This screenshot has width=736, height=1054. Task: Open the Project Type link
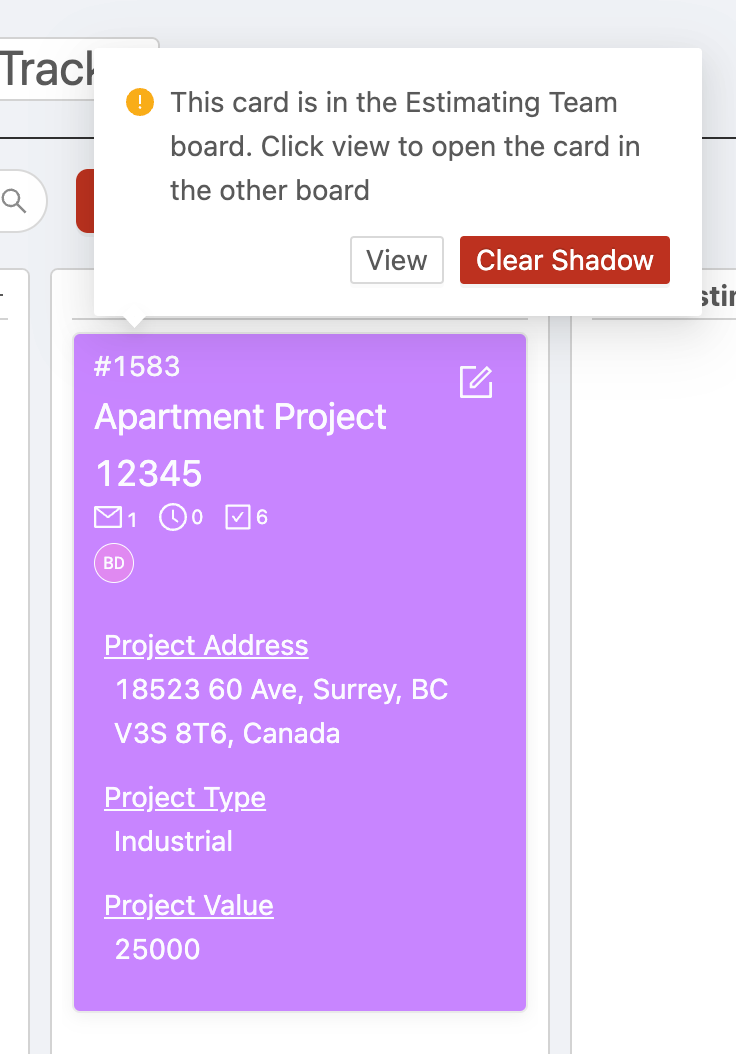[185, 798]
